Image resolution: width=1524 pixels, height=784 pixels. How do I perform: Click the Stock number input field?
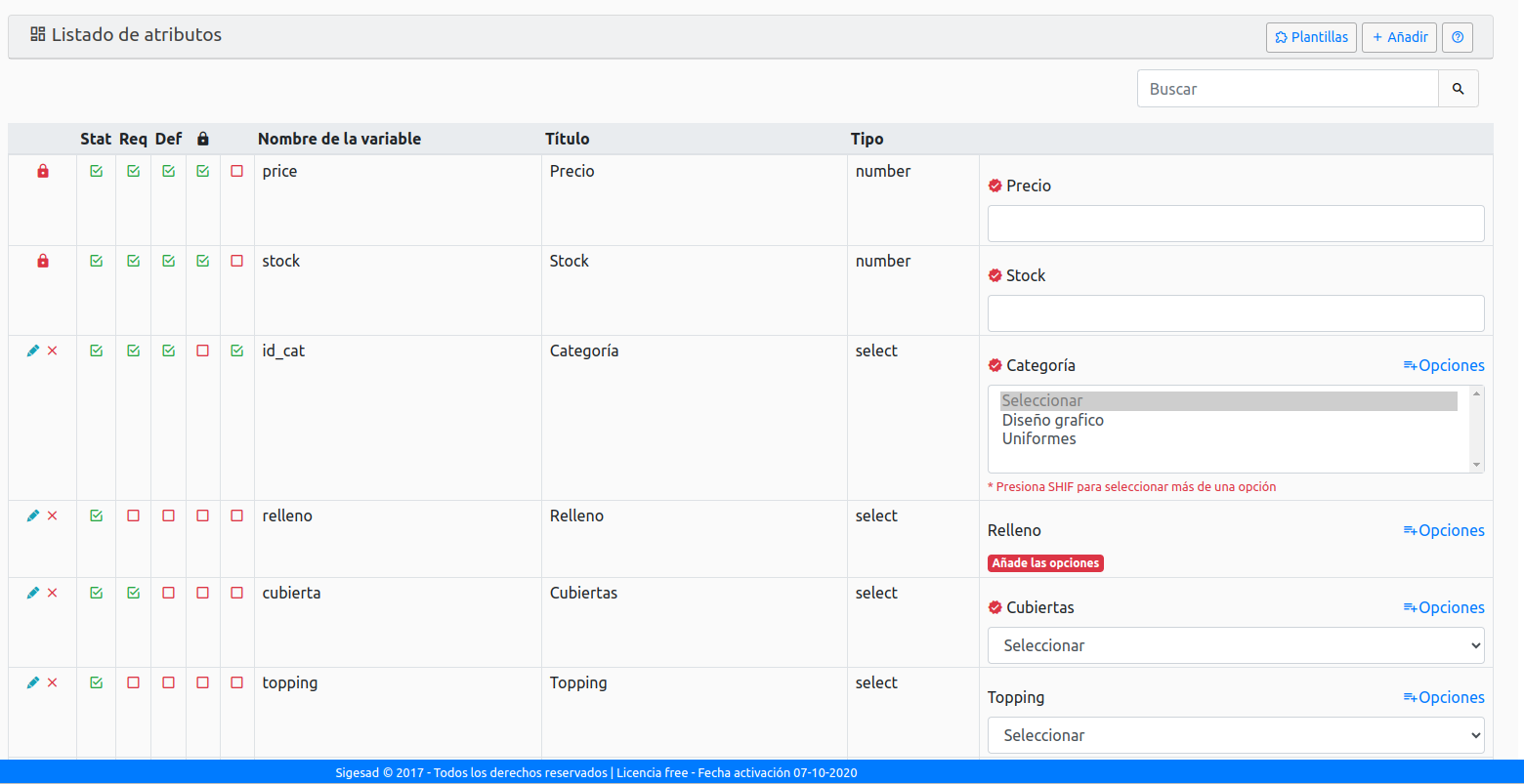pos(1236,313)
